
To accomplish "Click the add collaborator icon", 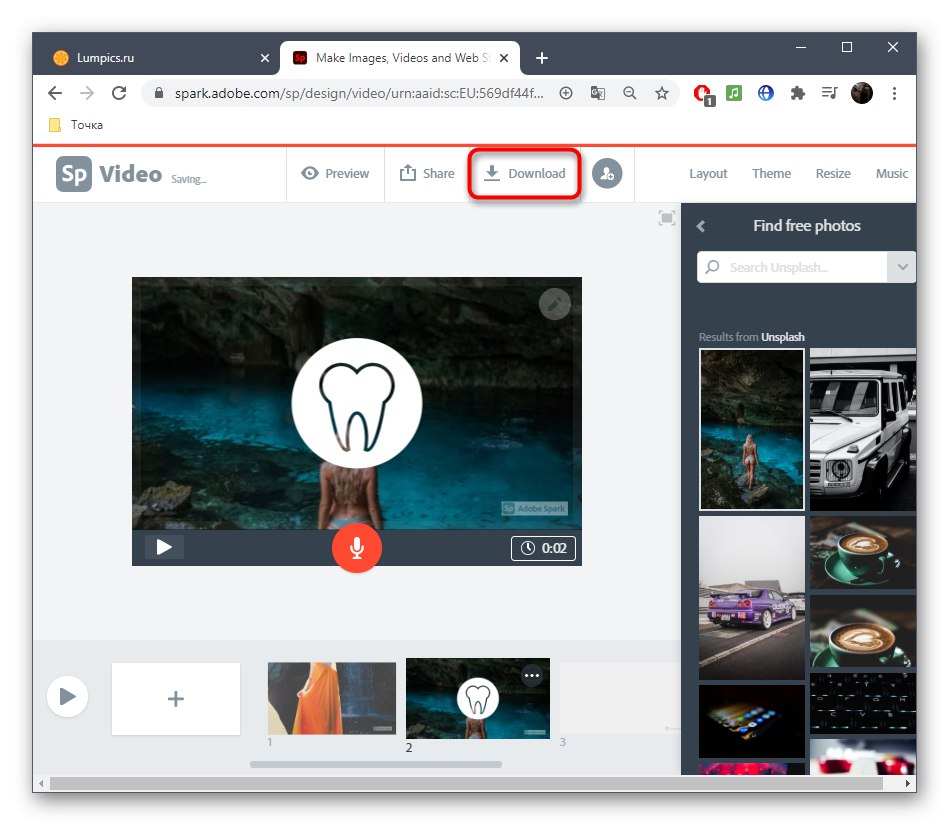I will click(608, 173).
